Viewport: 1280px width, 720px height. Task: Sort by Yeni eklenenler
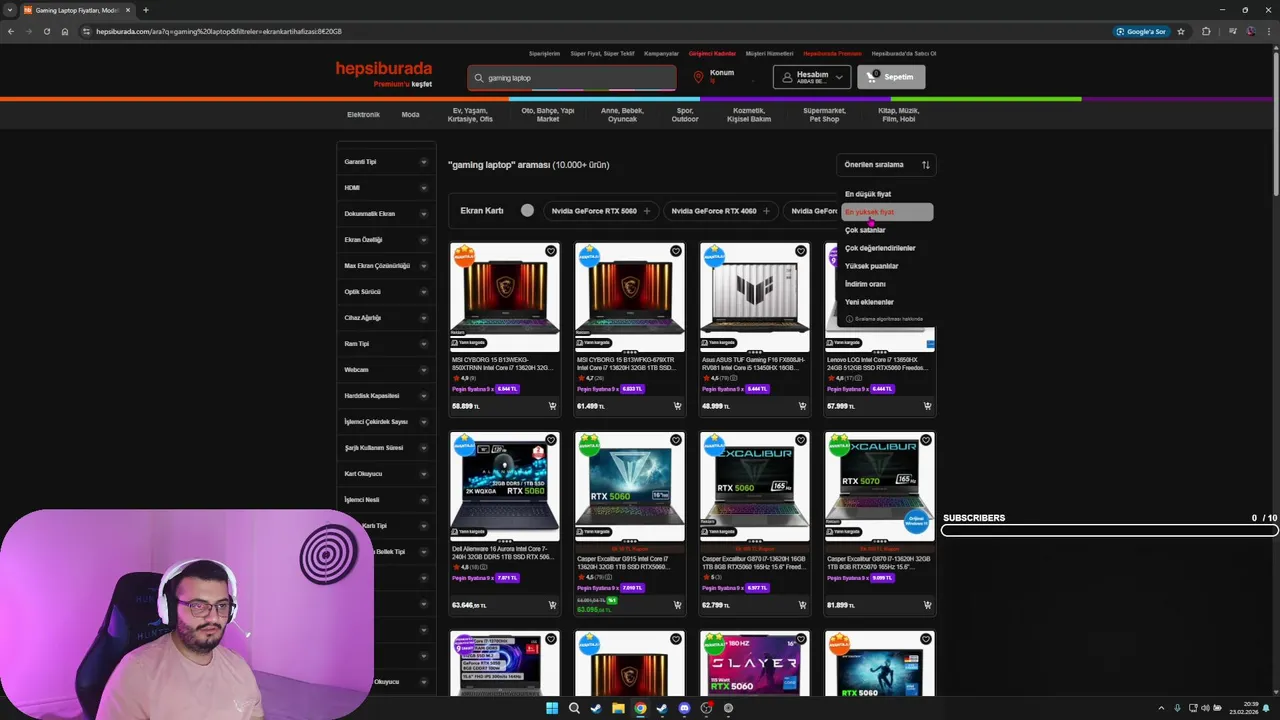(869, 302)
